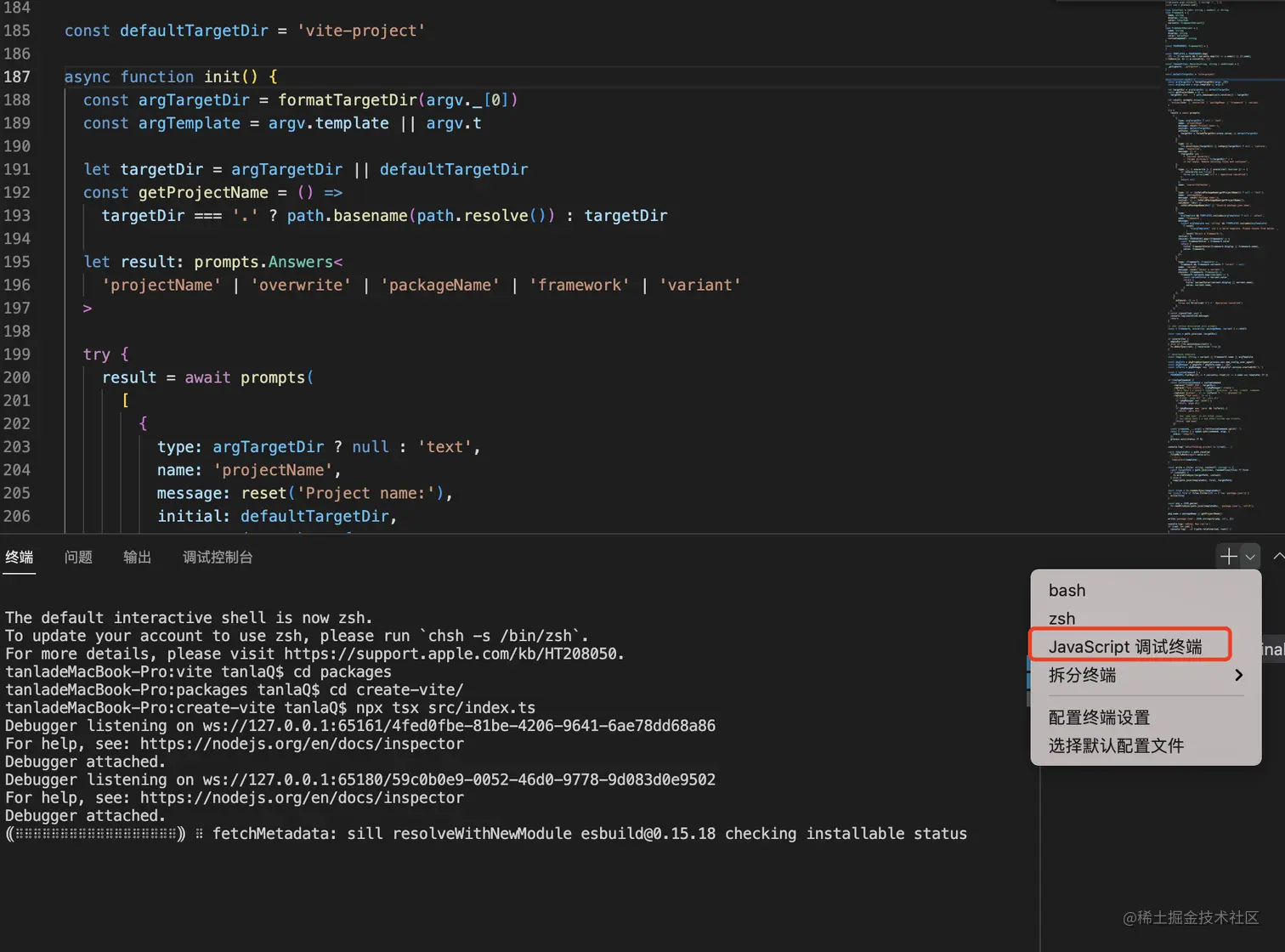Click the 'variant' string literal
The width and height of the screenshot is (1285, 952).
pos(700,285)
